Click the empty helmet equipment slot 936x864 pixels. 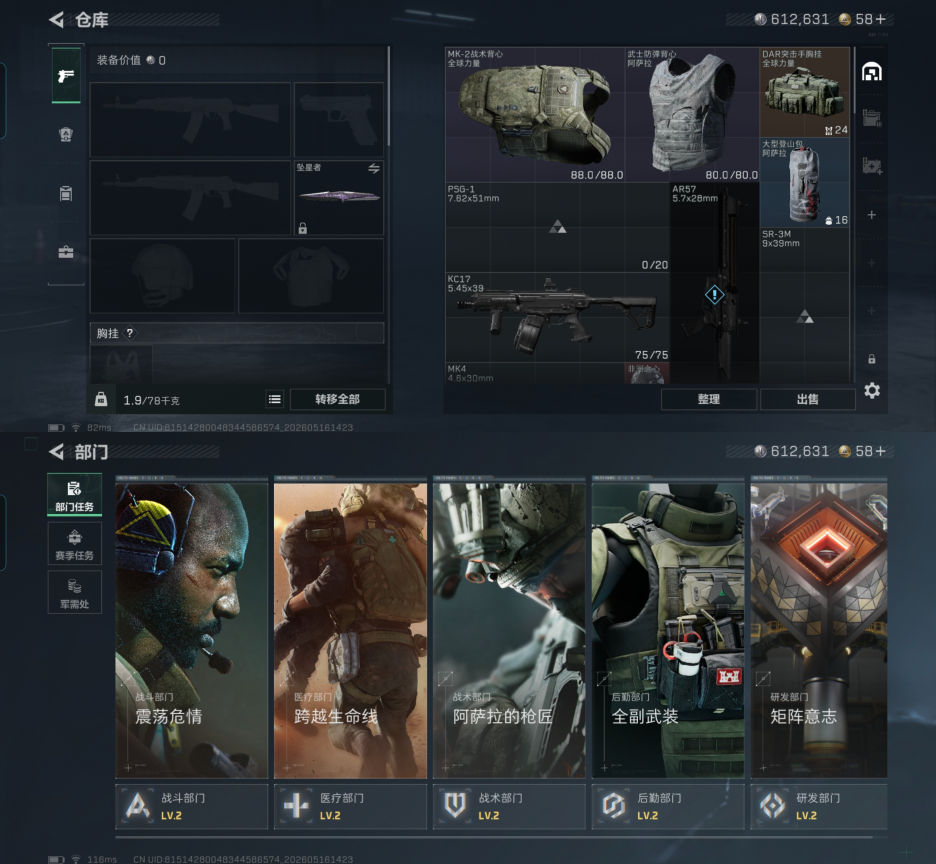coord(162,276)
